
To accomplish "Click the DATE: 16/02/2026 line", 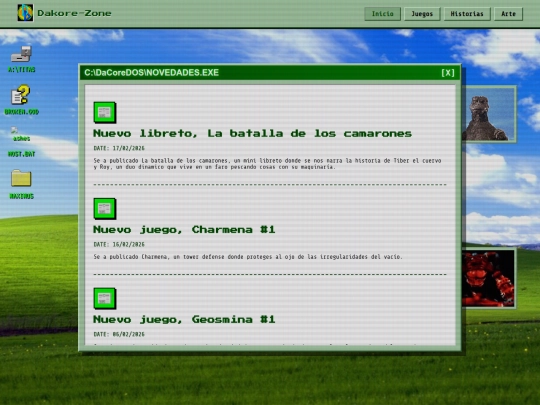I will 119,245.
